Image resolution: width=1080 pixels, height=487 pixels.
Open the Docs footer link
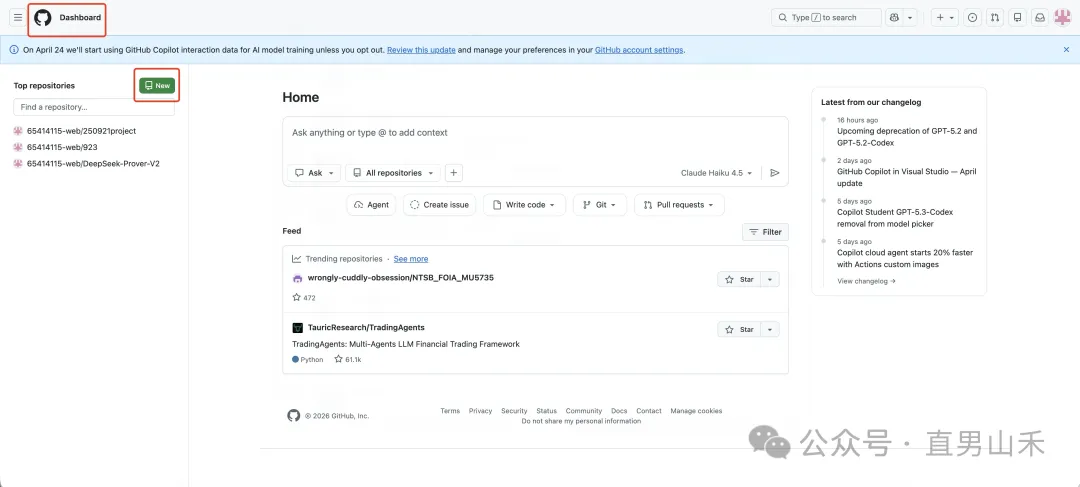point(619,411)
